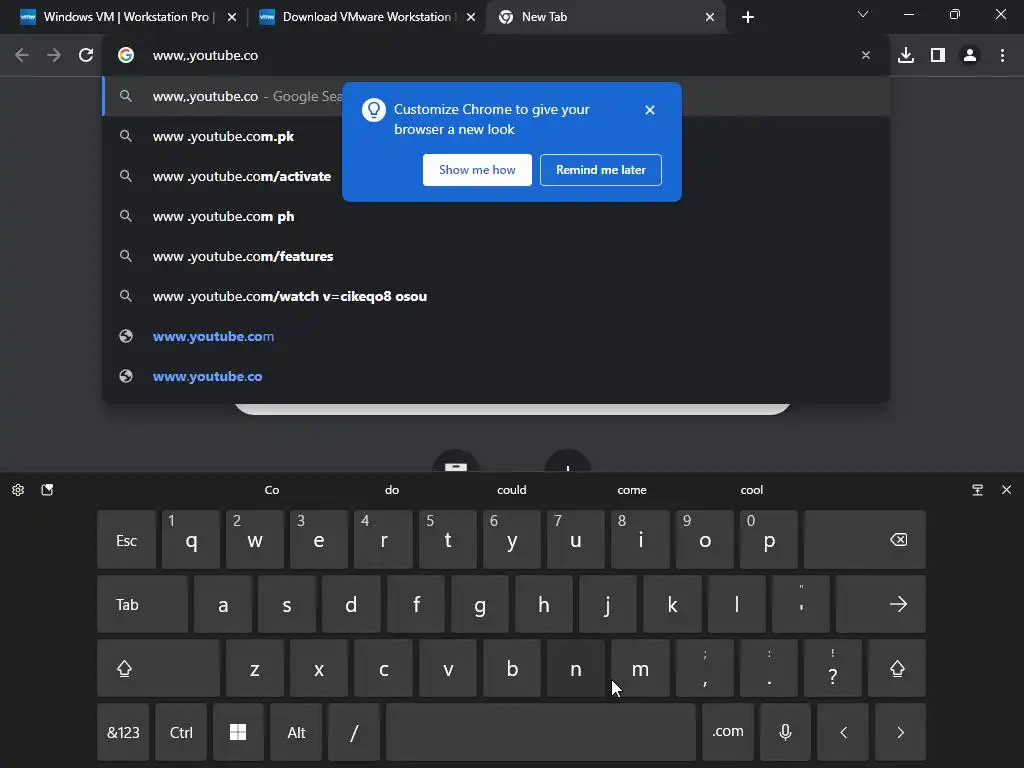Click the back navigation arrow

(x=22, y=56)
